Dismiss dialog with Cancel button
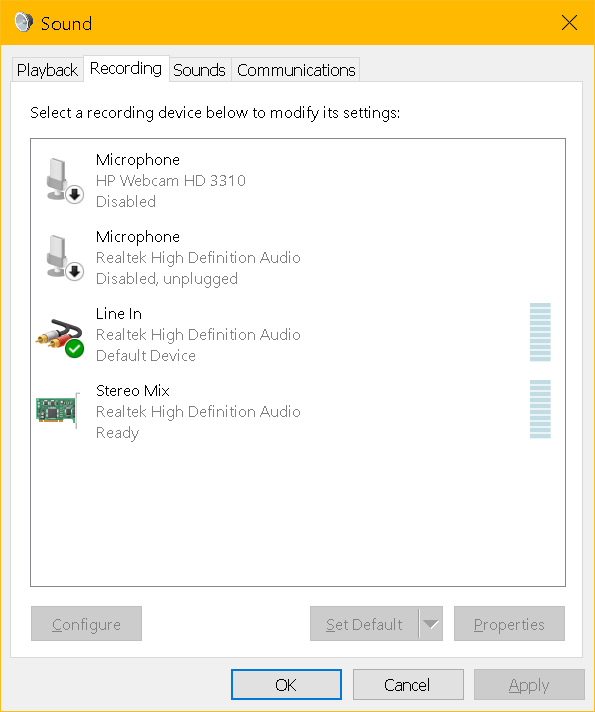The height and width of the screenshot is (712, 595). point(408,684)
